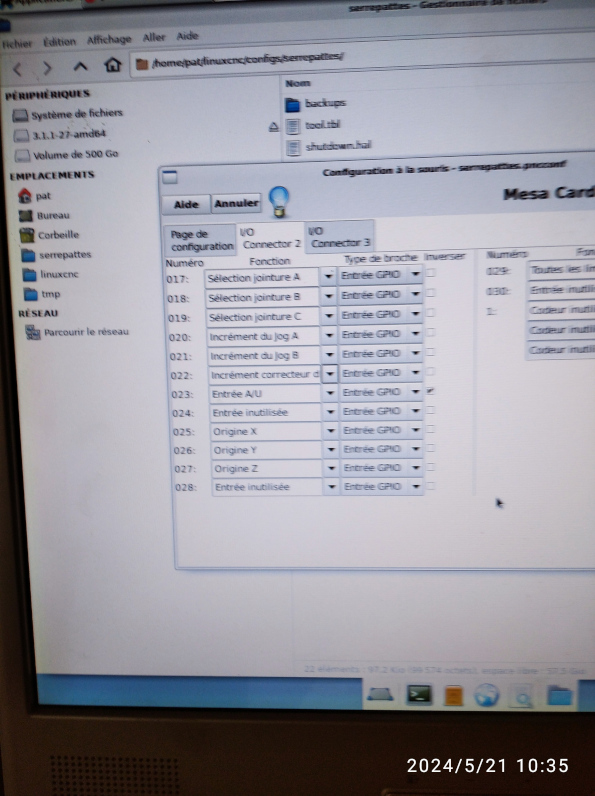Screen dimensions: 595x796
Task: Go back with left arrow icon
Action: pos(18,69)
